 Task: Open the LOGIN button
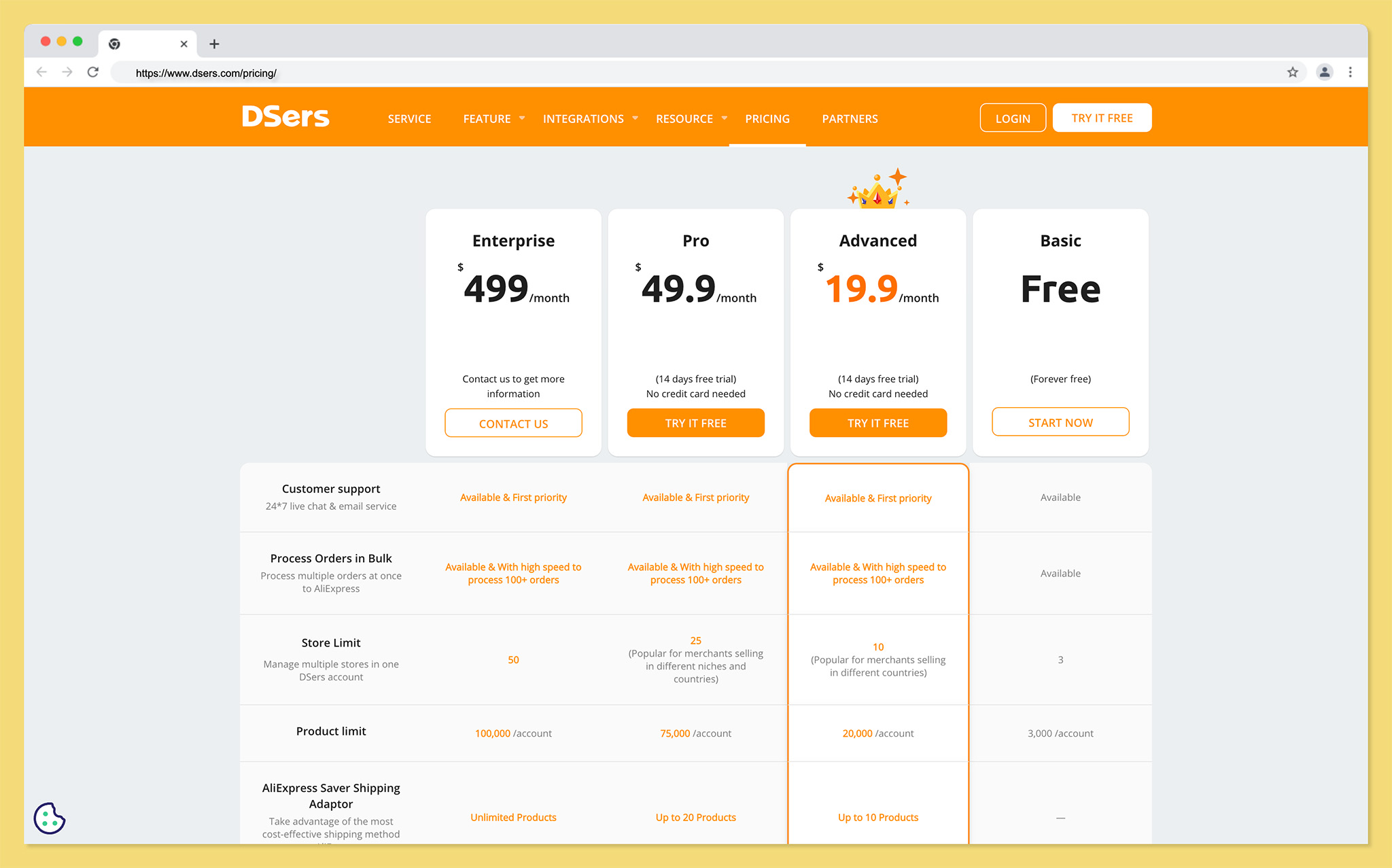(x=1012, y=117)
